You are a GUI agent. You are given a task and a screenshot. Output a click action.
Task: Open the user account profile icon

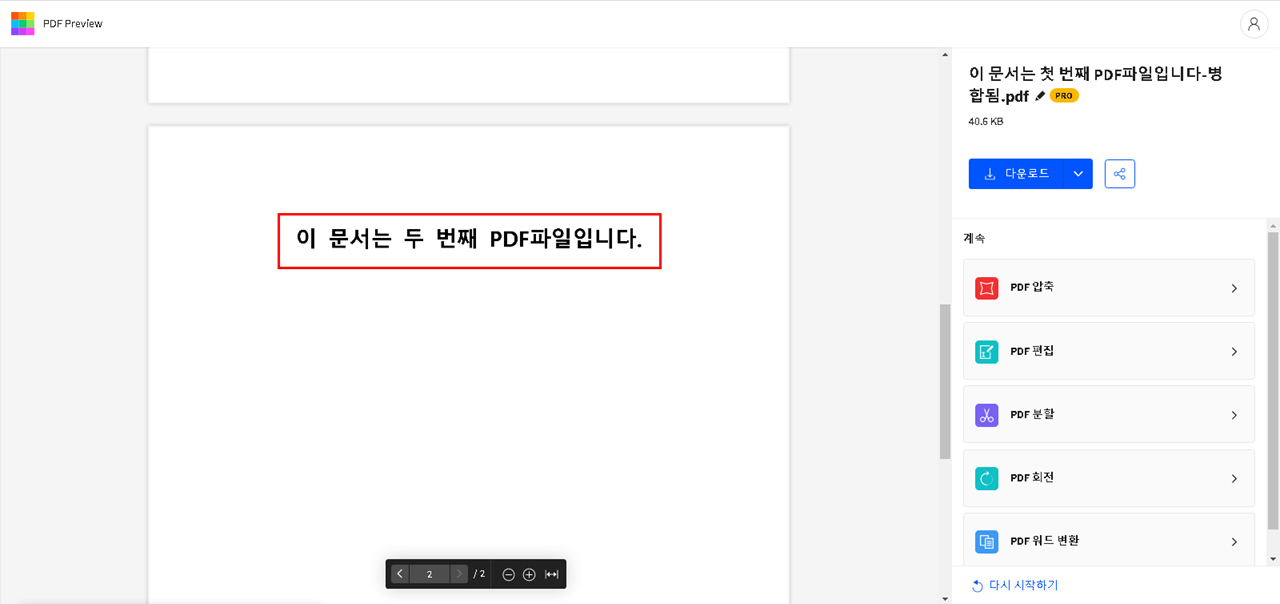1253,24
